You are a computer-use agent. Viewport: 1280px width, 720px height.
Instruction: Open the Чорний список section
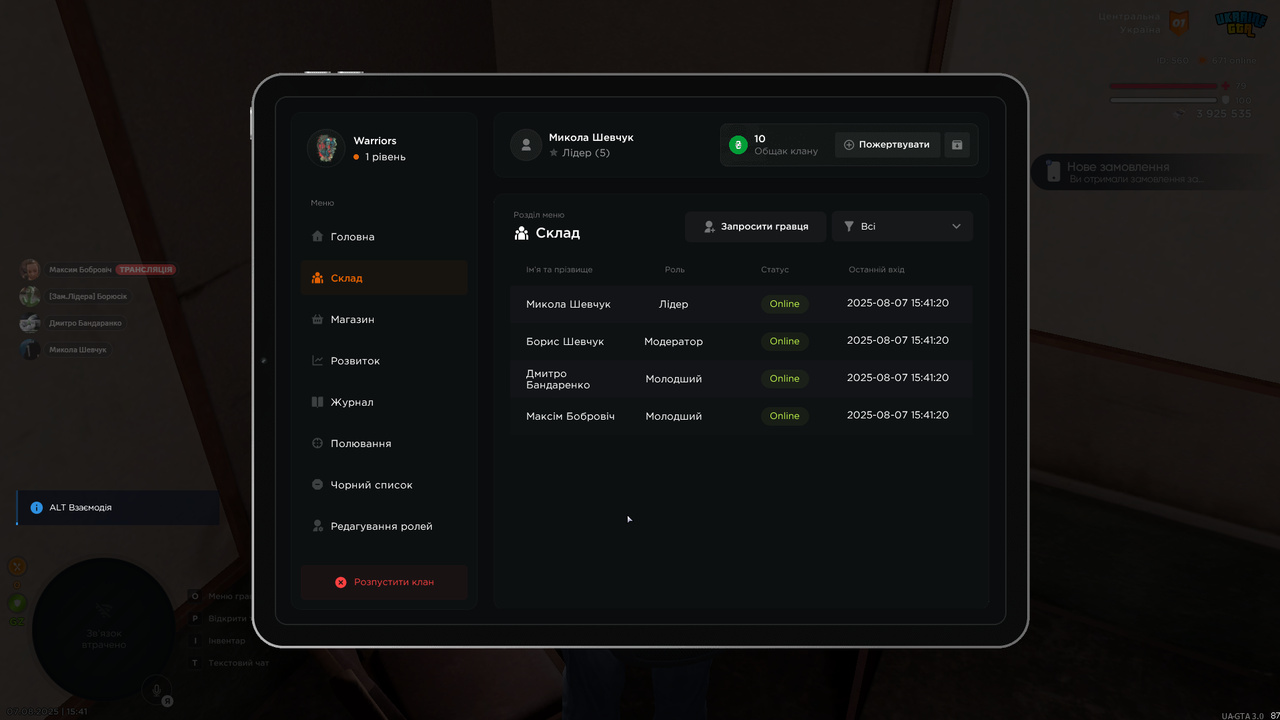tap(384, 485)
